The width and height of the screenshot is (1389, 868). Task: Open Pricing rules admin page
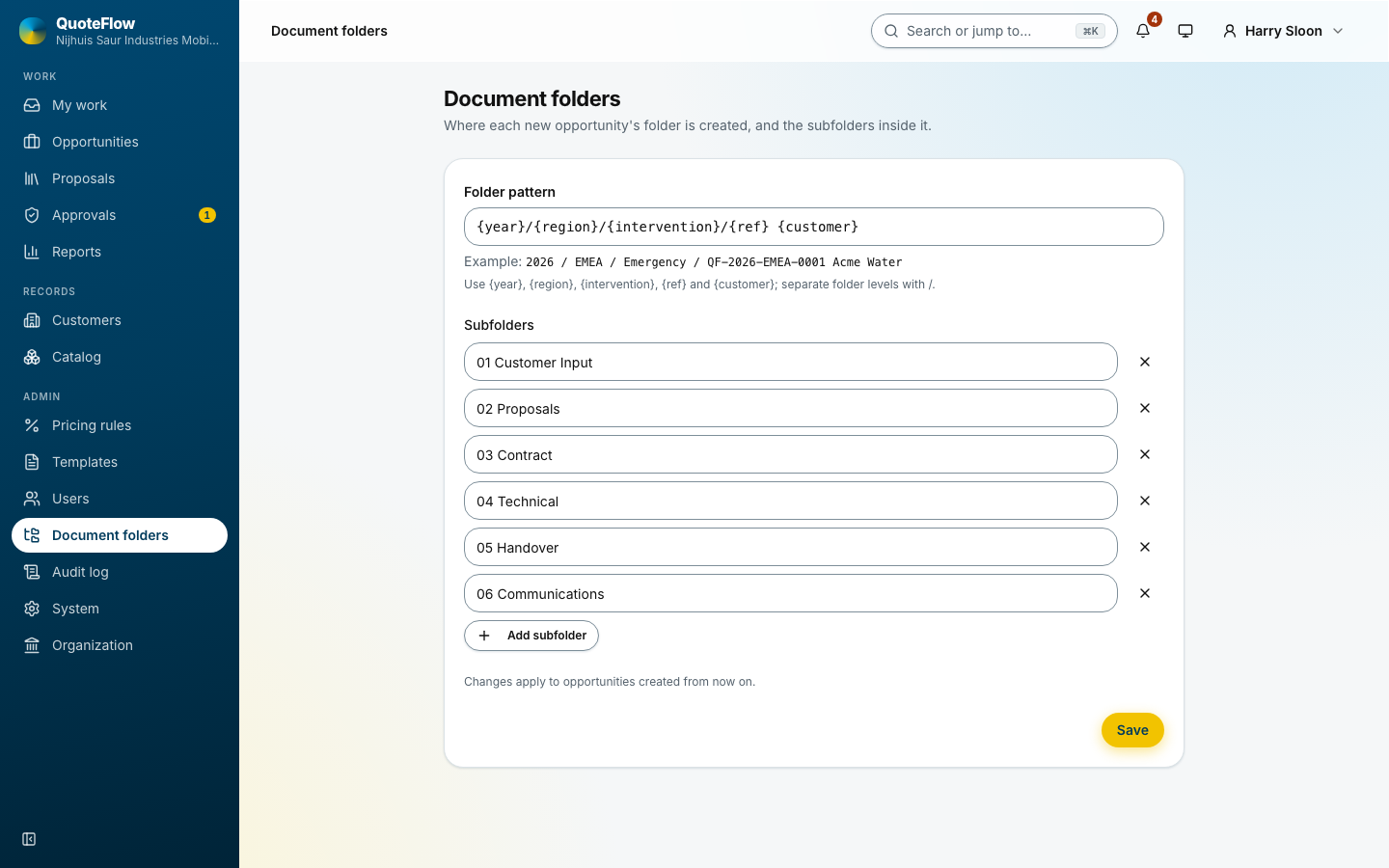120,425
